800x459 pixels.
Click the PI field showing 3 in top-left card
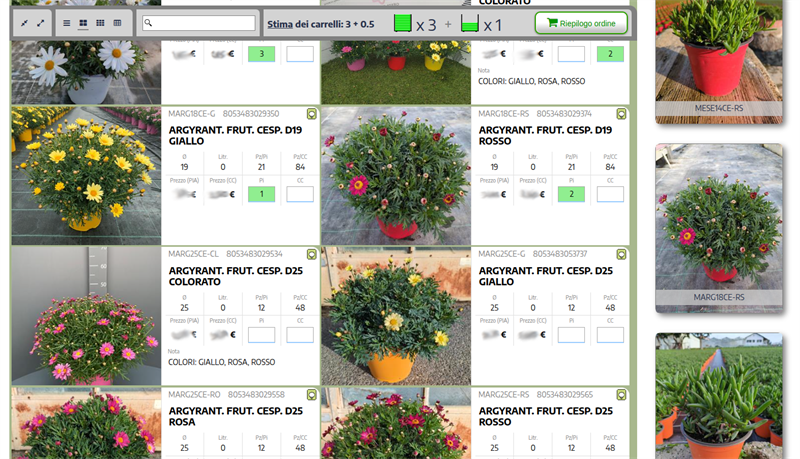pyautogui.click(x=261, y=54)
